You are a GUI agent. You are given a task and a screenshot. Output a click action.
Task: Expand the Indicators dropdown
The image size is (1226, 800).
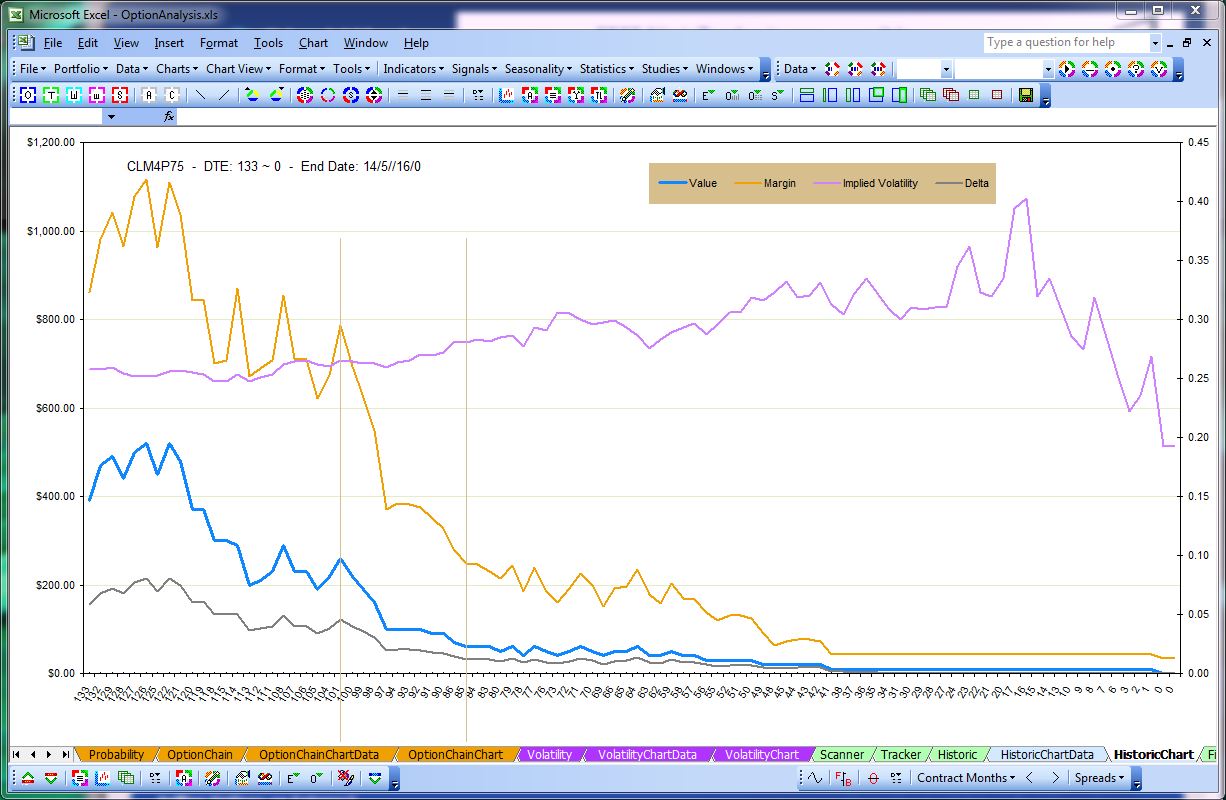413,69
